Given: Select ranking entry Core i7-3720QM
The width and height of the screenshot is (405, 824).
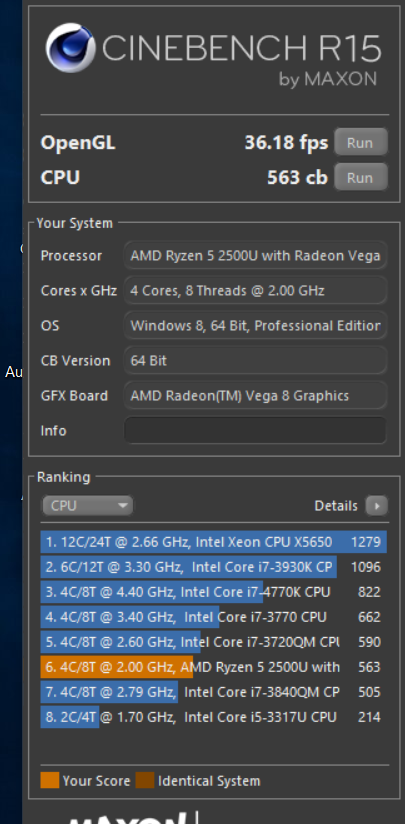Looking at the screenshot, I should pyautogui.click(x=214, y=642).
